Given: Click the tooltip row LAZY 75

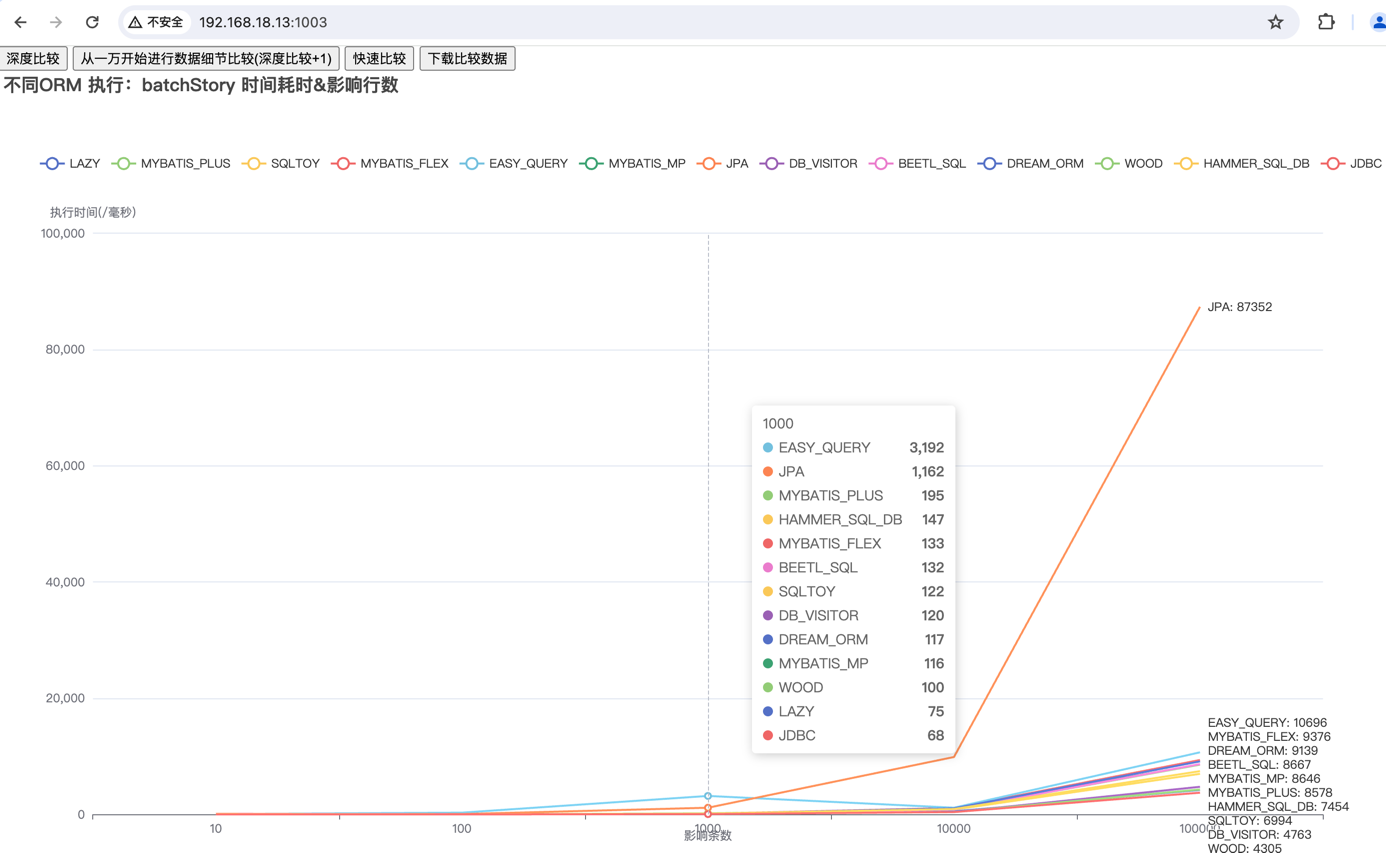Looking at the screenshot, I should point(853,712).
